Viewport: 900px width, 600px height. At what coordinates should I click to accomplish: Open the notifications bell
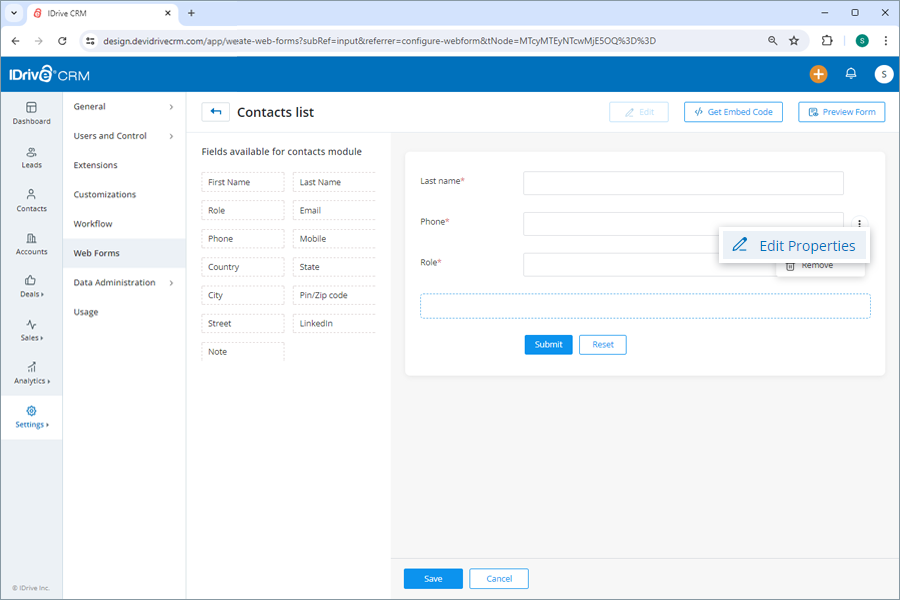pyautogui.click(x=850, y=74)
